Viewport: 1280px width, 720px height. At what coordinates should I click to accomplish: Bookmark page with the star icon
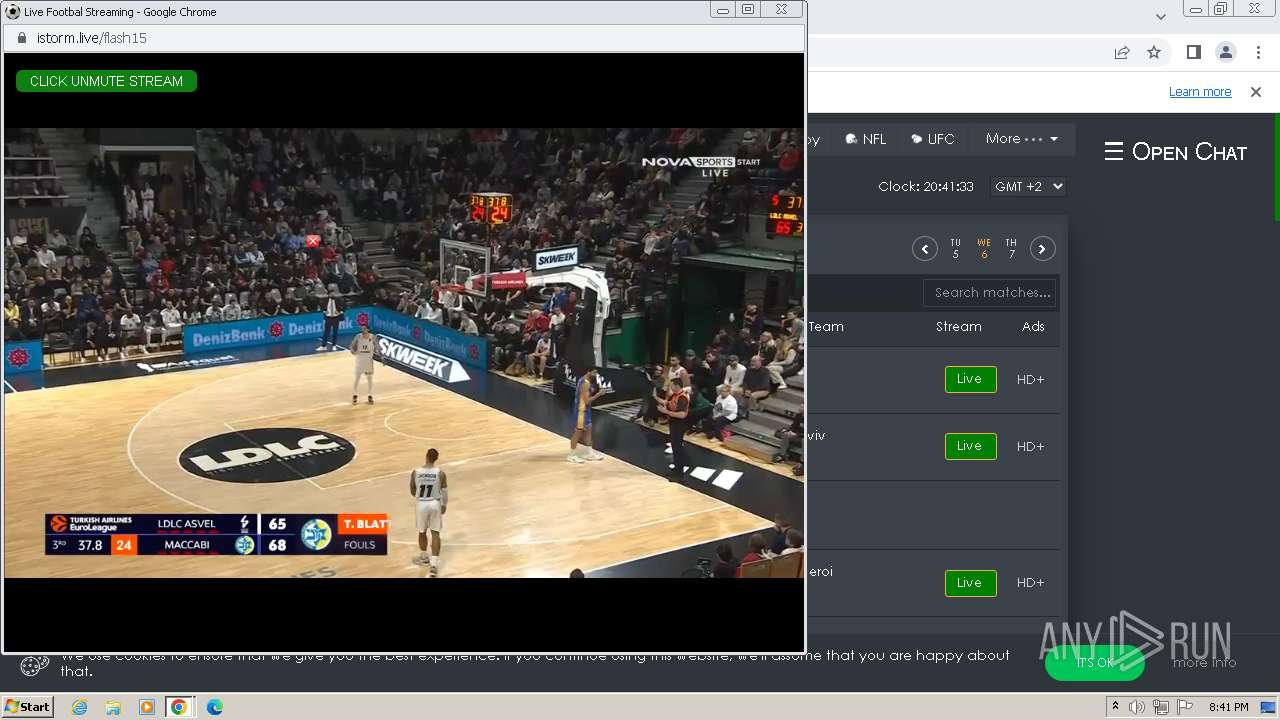point(1154,53)
